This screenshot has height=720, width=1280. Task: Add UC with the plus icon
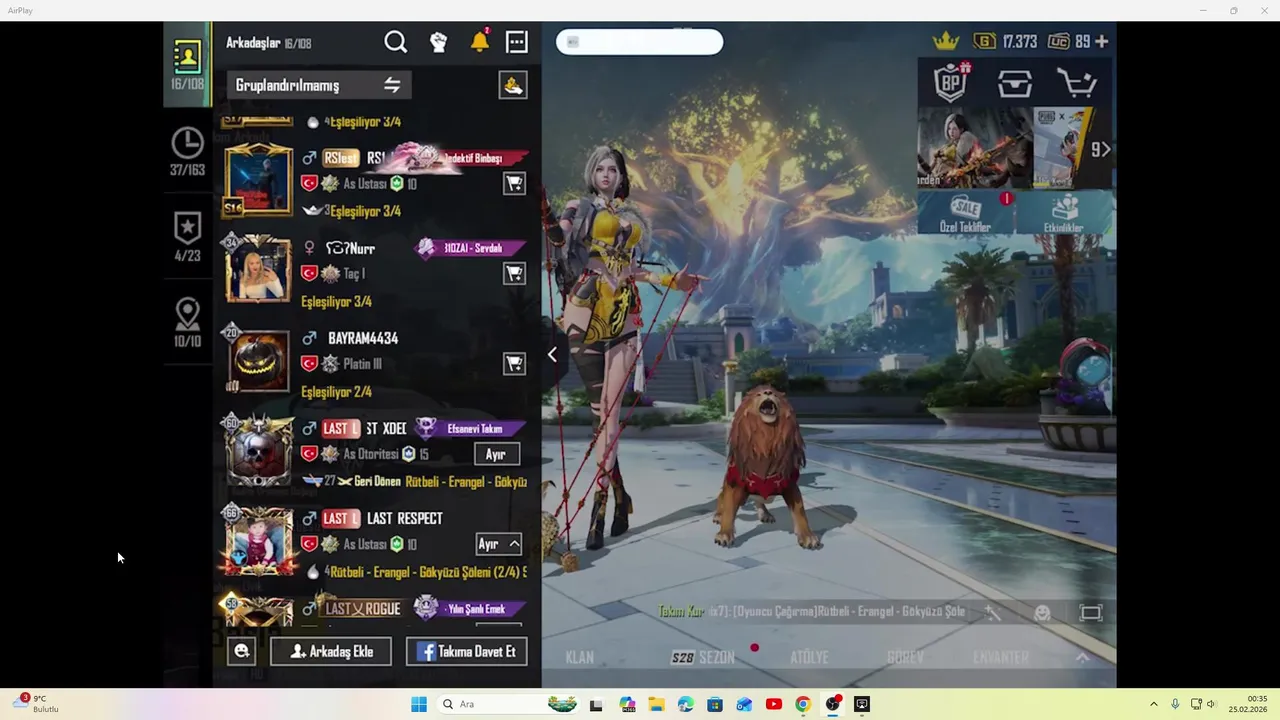coord(1102,42)
